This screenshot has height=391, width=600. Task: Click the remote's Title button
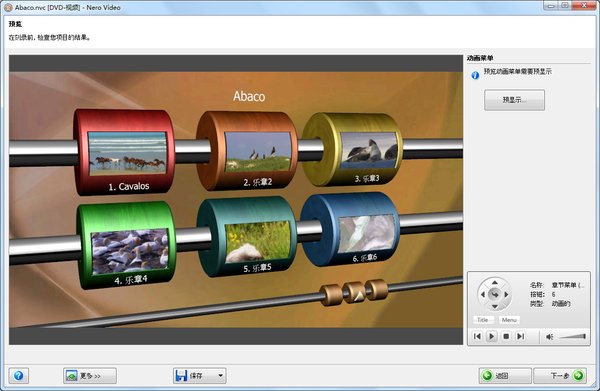[x=483, y=320]
